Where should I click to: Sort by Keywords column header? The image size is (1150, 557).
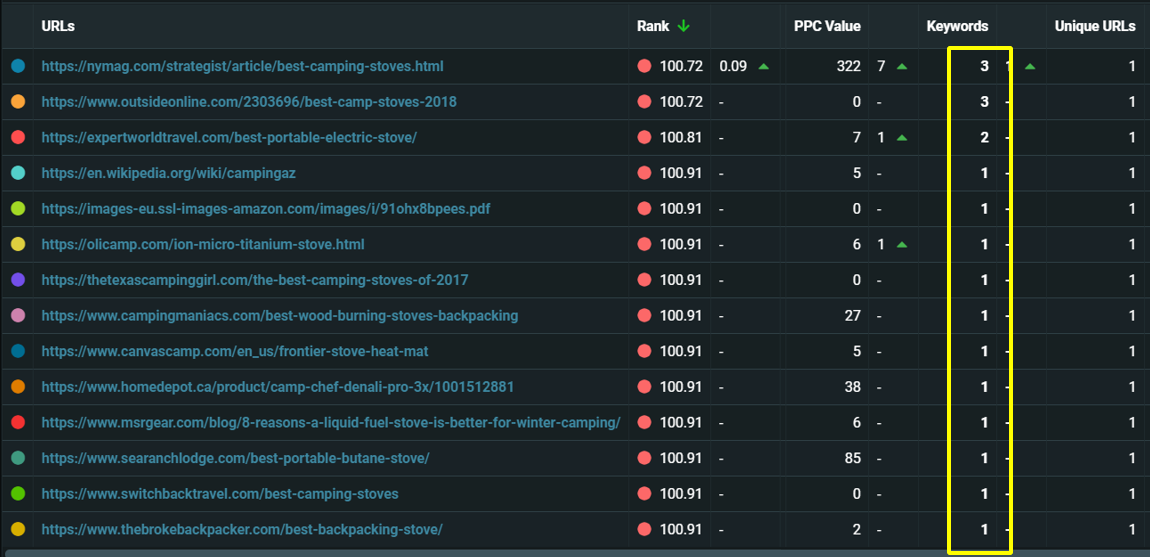957,26
